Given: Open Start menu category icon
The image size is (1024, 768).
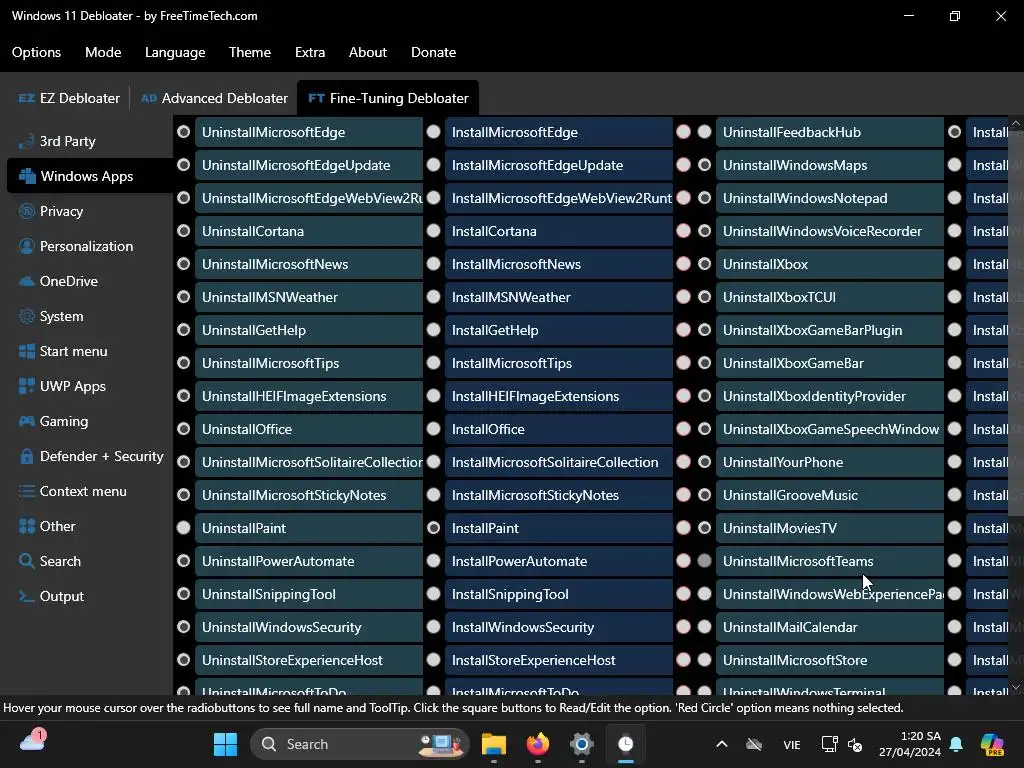Looking at the screenshot, I should (x=27, y=351).
